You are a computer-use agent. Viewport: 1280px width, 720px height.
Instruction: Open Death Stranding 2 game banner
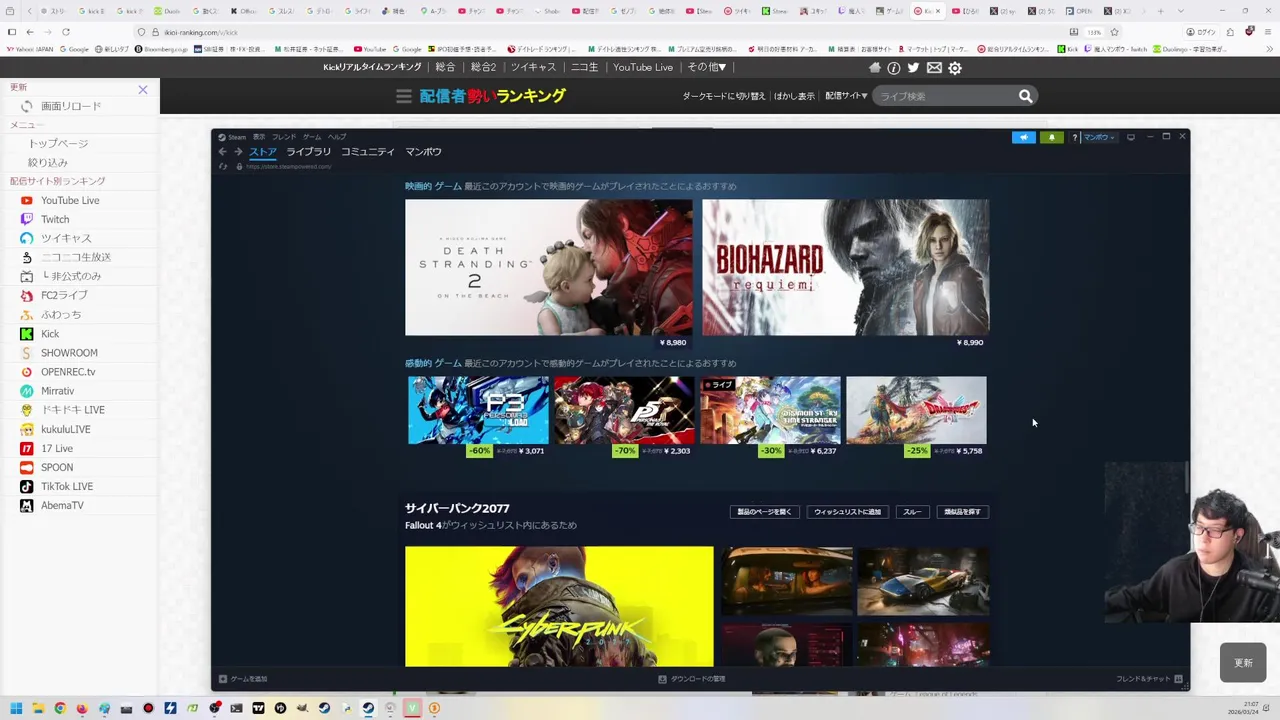coord(548,267)
